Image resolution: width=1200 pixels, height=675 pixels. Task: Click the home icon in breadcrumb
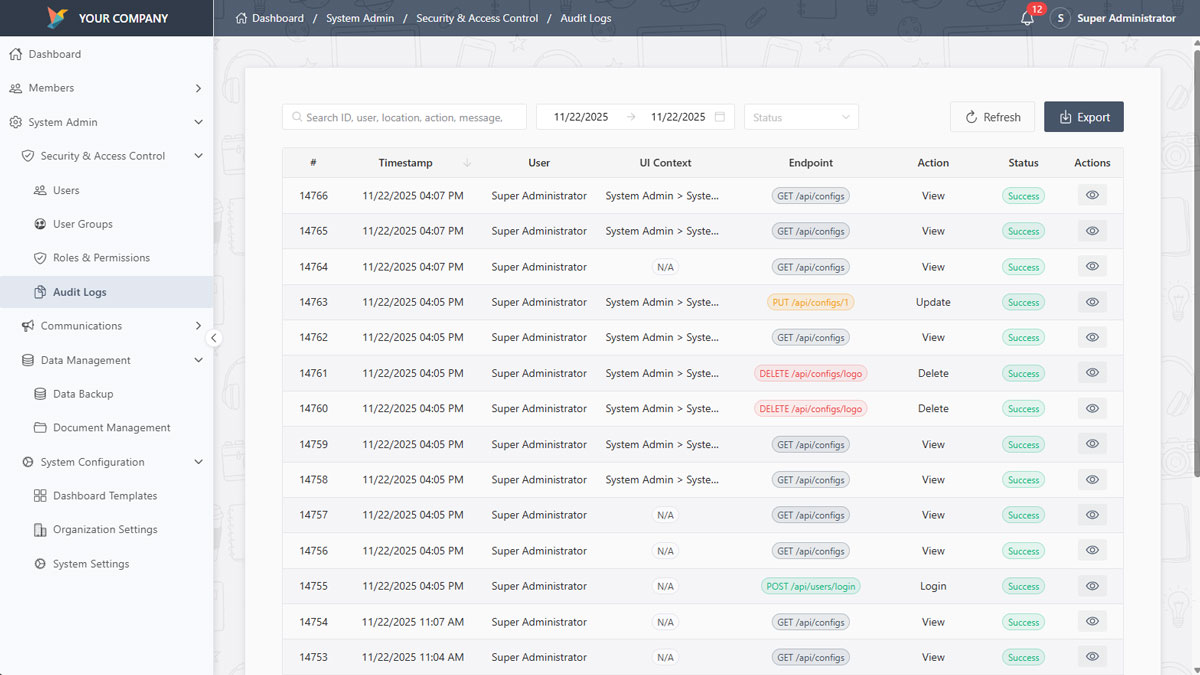241,18
